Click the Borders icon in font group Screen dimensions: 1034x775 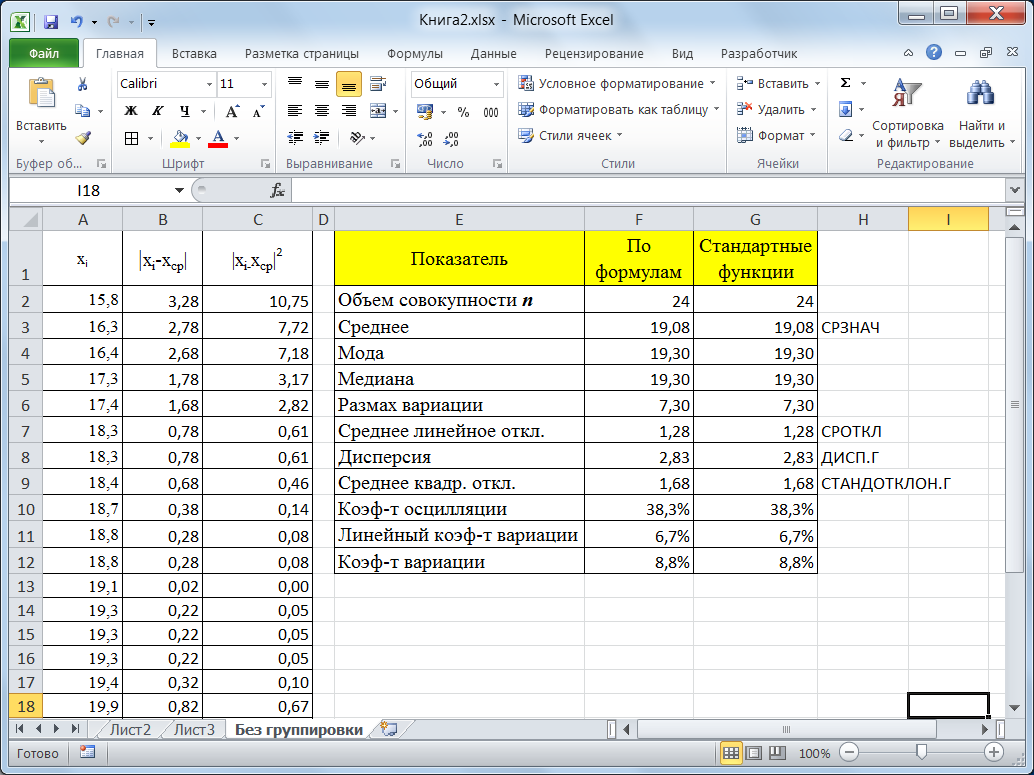pyautogui.click(x=132, y=139)
